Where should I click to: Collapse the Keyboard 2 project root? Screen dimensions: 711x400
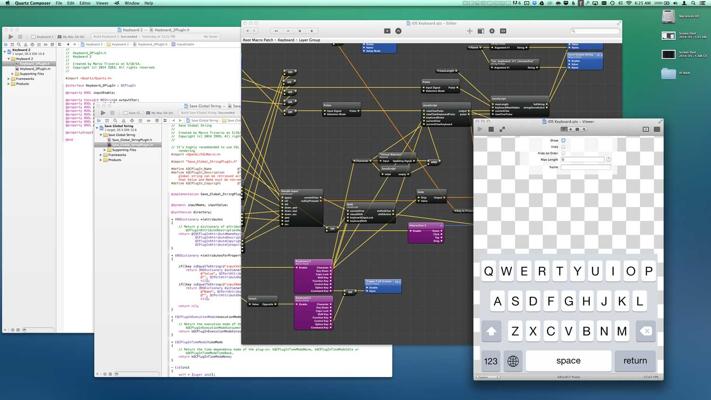point(5,52)
